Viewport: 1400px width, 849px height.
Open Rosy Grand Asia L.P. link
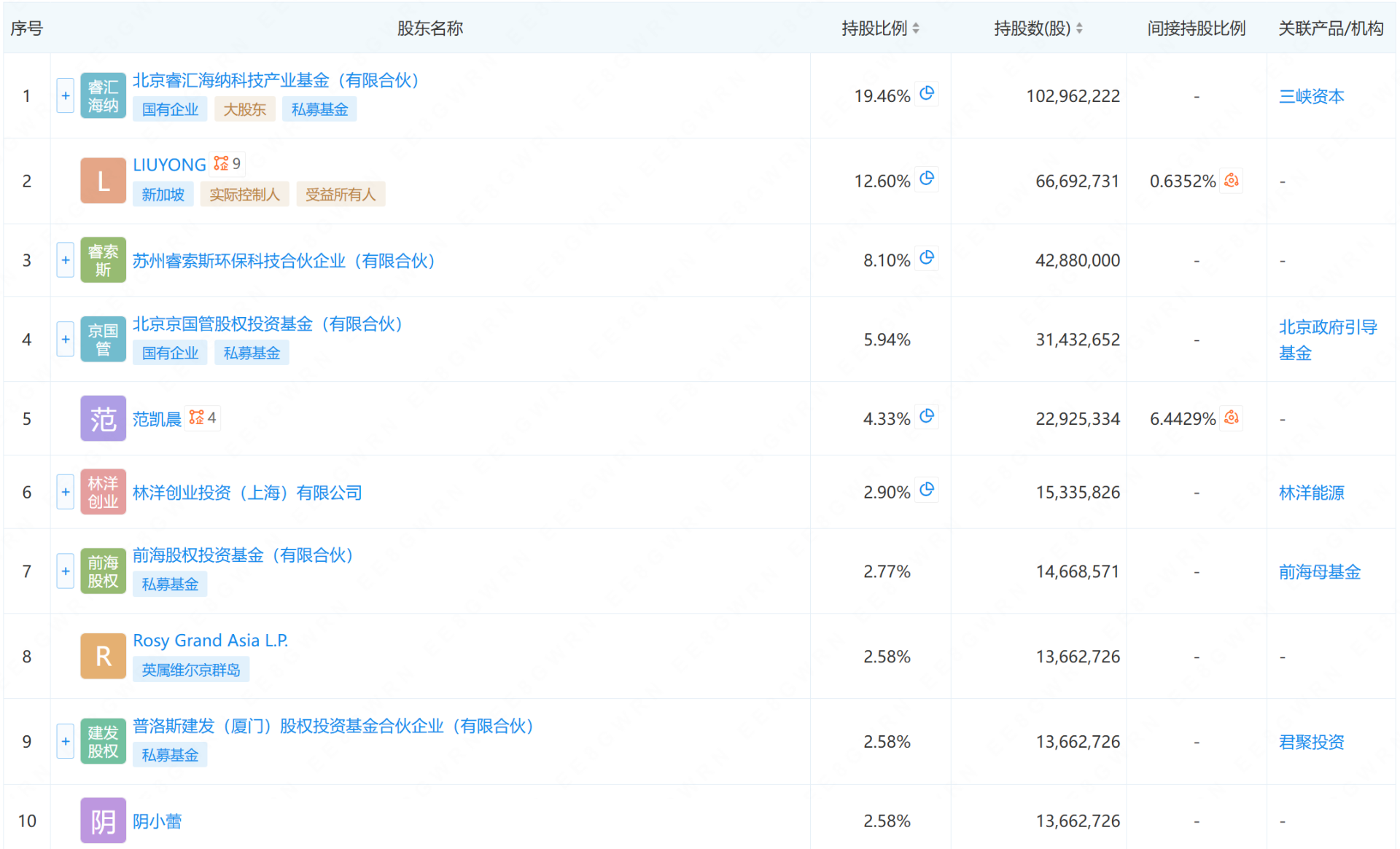[211, 641]
